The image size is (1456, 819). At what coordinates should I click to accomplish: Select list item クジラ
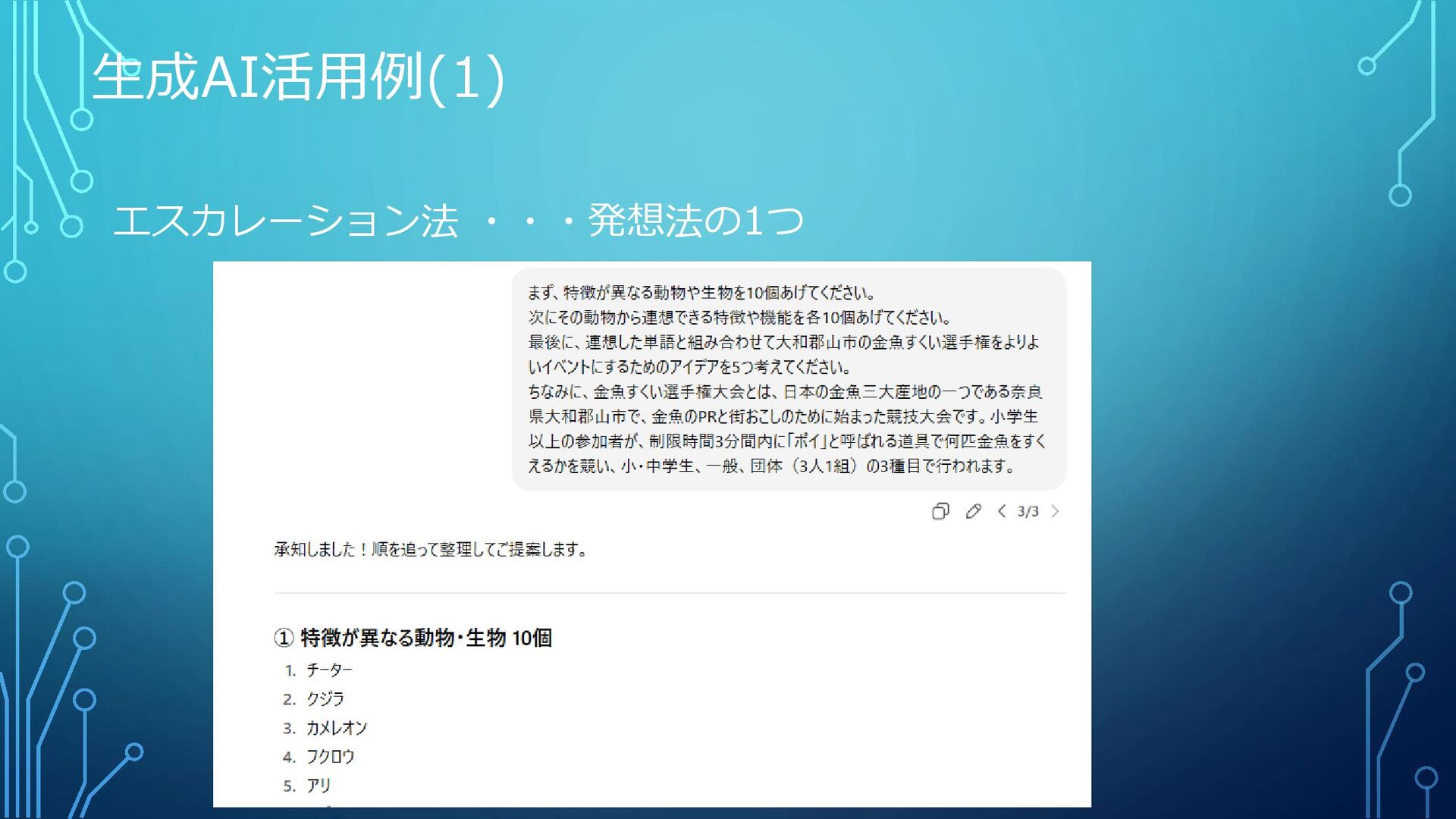pos(325,699)
